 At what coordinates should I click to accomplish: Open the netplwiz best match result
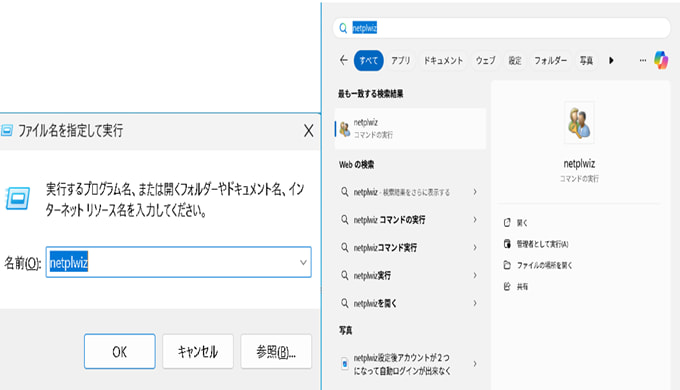coord(410,128)
